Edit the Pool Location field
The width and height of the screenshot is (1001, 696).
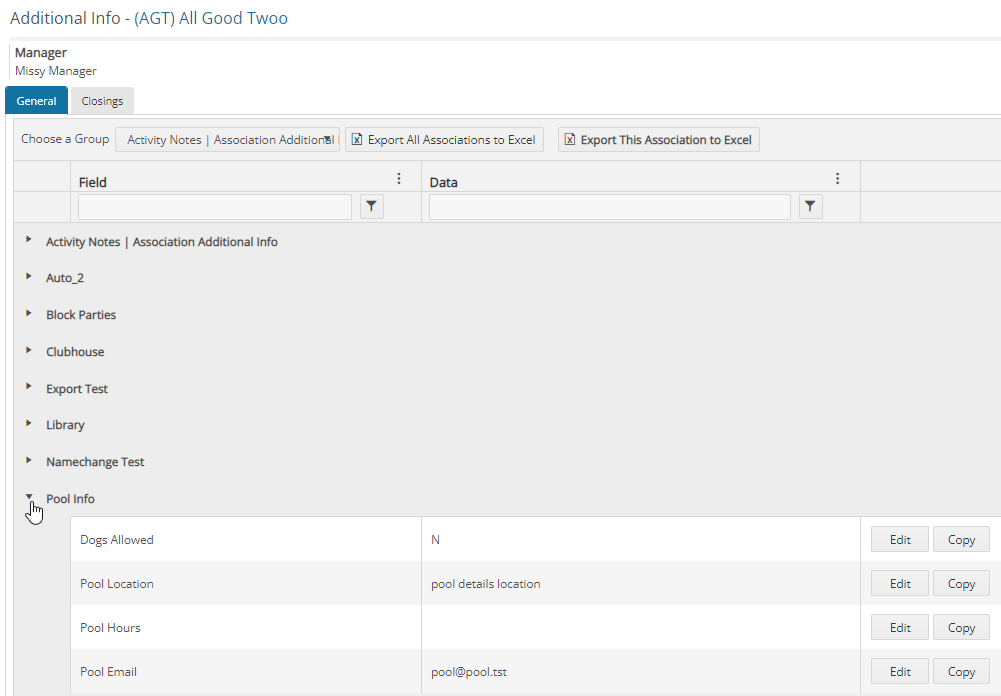tap(899, 584)
